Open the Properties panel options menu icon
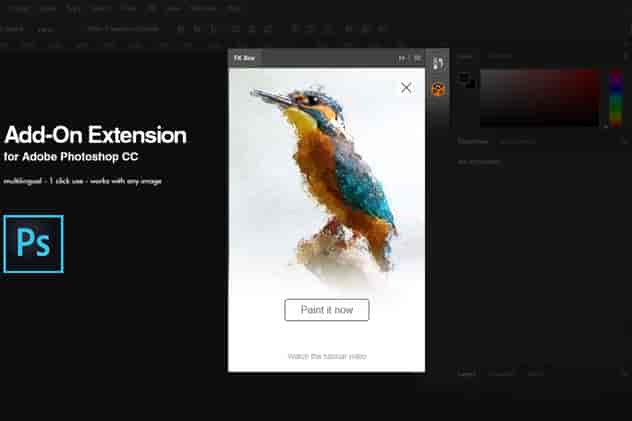Viewport: 632px width, 421px height. coord(625,141)
